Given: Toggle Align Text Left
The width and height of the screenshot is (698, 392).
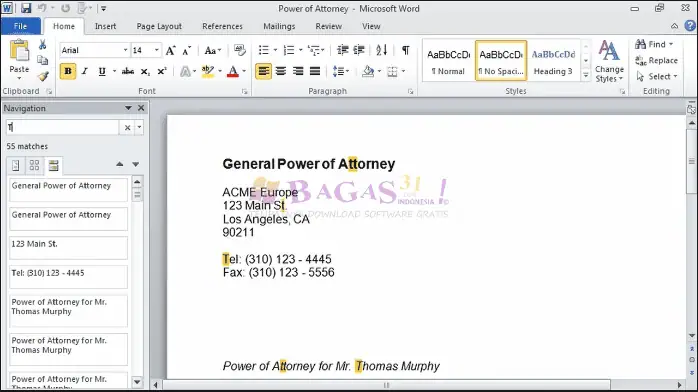Looking at the screenshot, I should tap(264, 71).
